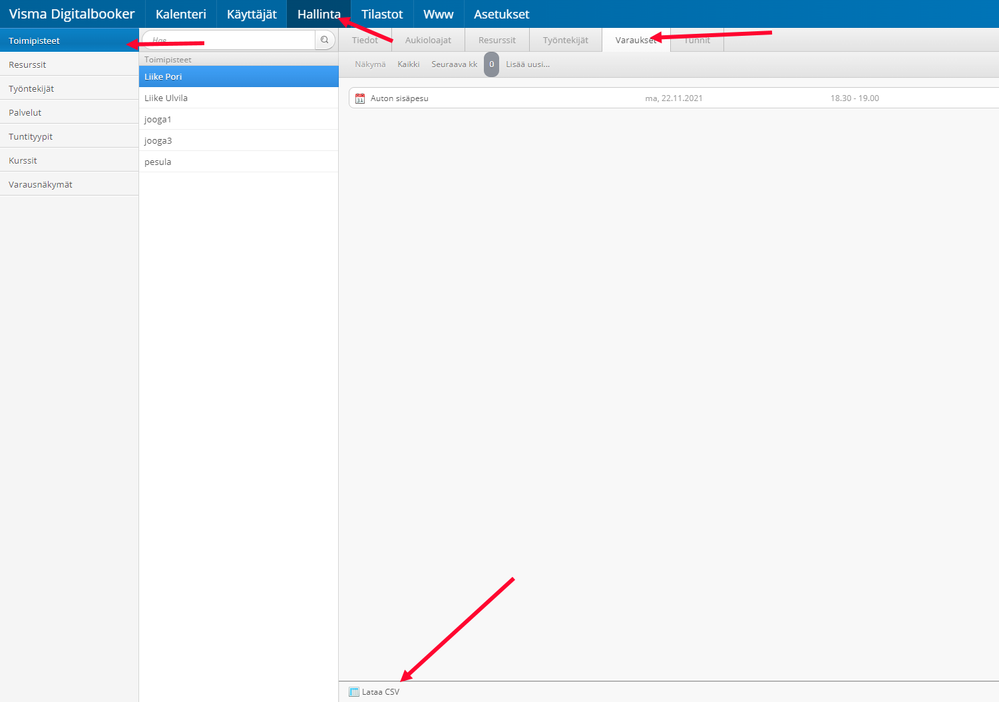Open the Käyttäjät menu
999x702 pixels.
click(x=252, y=14)
